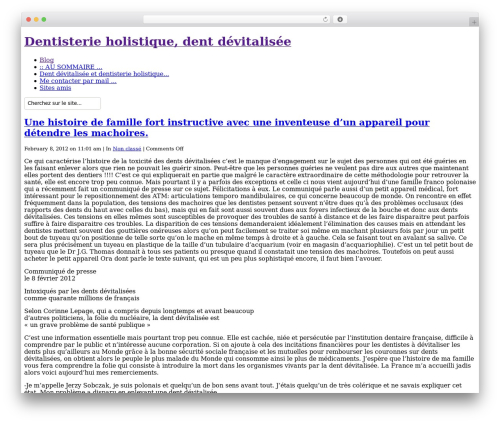Click paragraph starting Je m'appelle Jerzy Sobczak
Screen dimensions: 500x423
click(x=243, y=388)
